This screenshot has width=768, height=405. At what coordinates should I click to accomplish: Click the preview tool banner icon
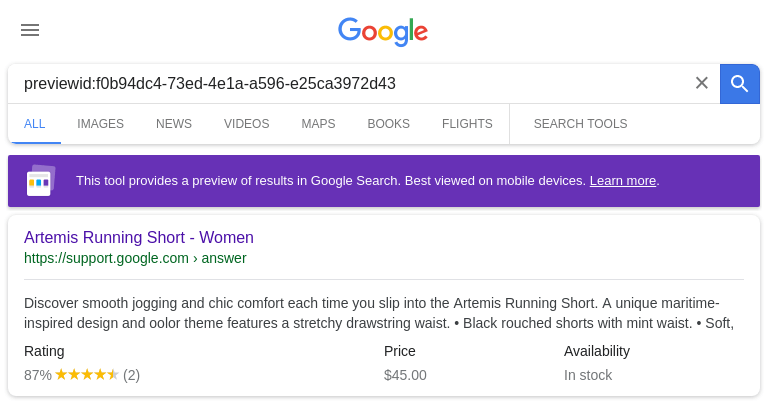(x=41, y=181)
